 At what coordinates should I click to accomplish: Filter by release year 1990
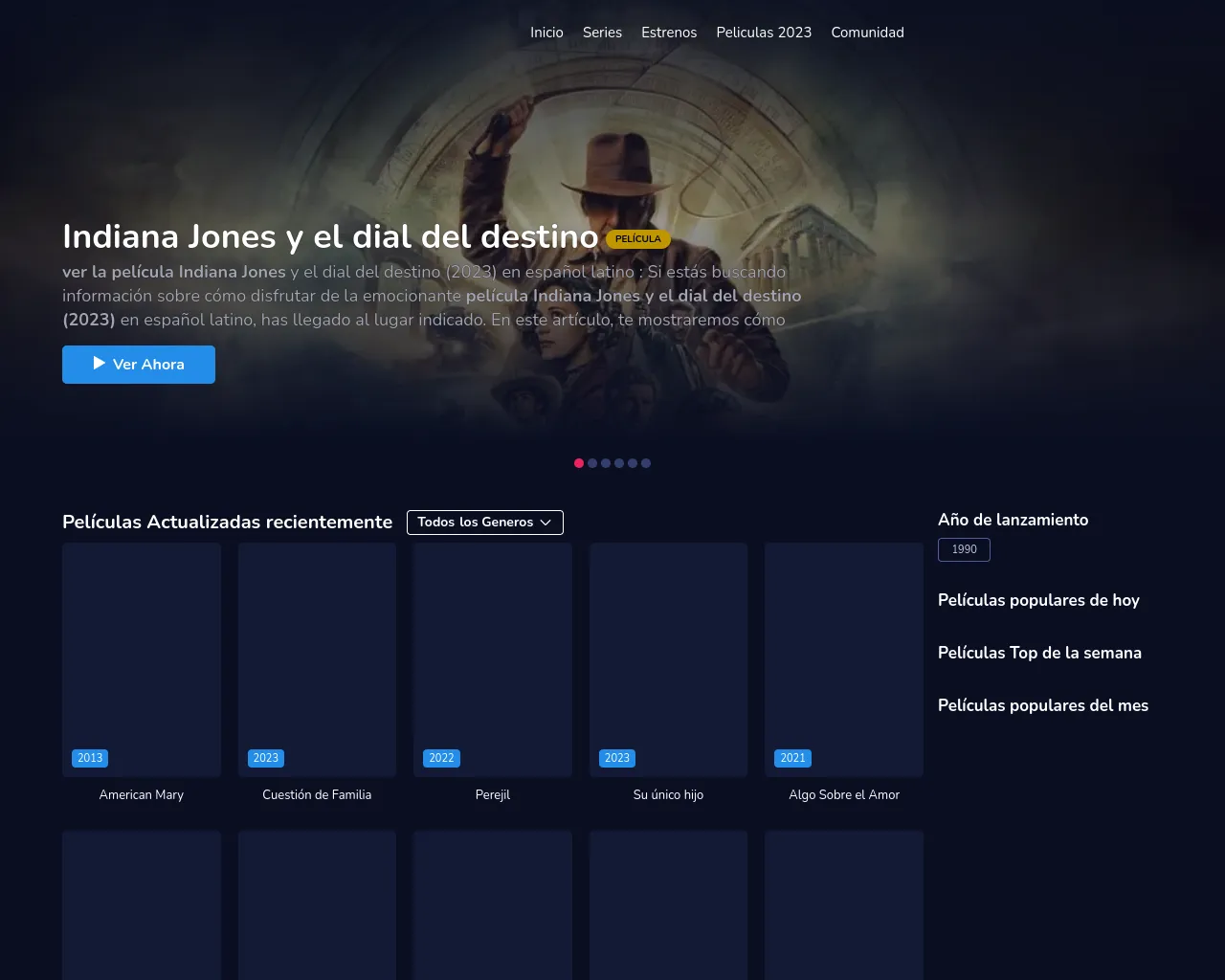tap(964, 549)
